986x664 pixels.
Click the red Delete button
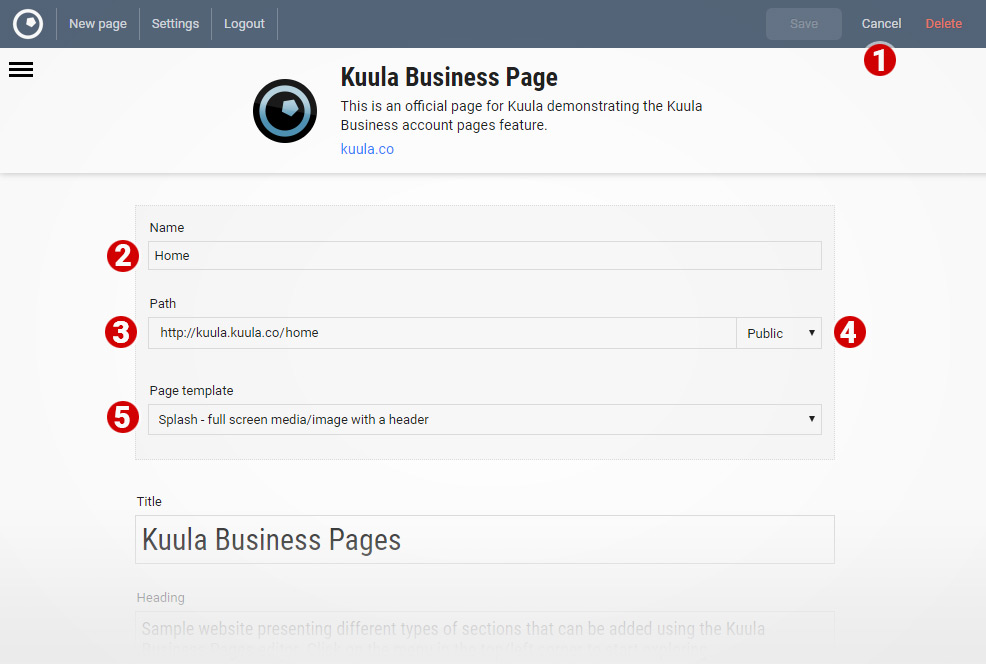pyautogui.click(x=943, y=24)
